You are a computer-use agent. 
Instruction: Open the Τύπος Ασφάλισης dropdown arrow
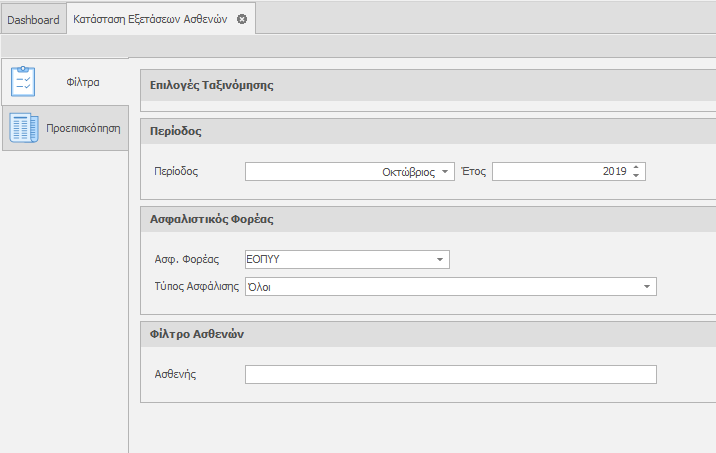click(646, 287)
